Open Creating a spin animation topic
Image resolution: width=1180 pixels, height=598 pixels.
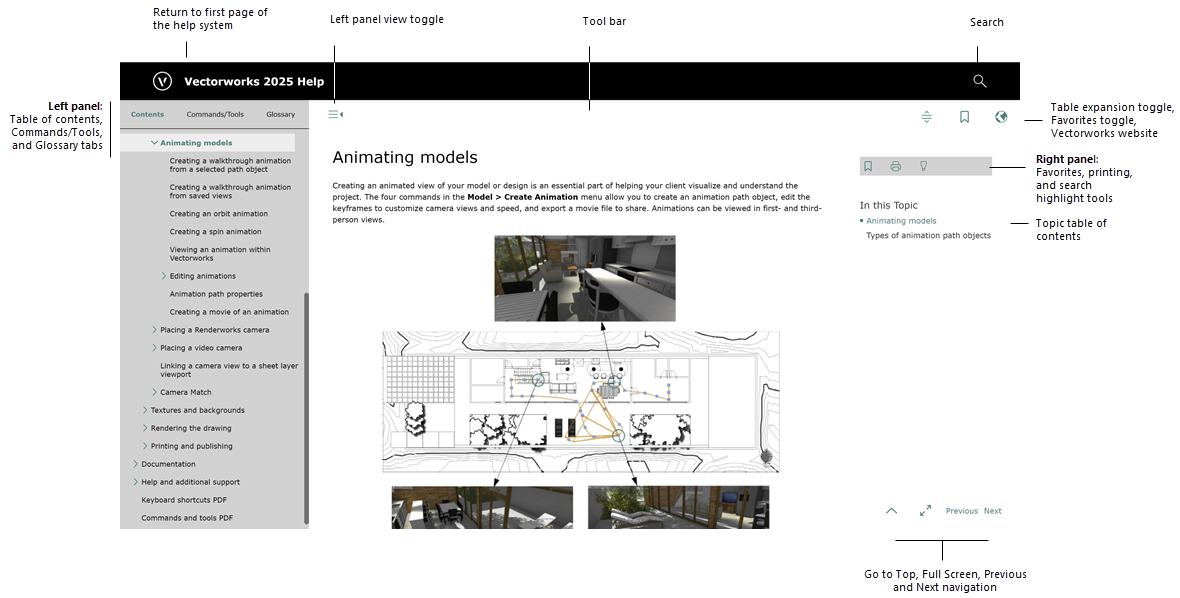(215, 232)
